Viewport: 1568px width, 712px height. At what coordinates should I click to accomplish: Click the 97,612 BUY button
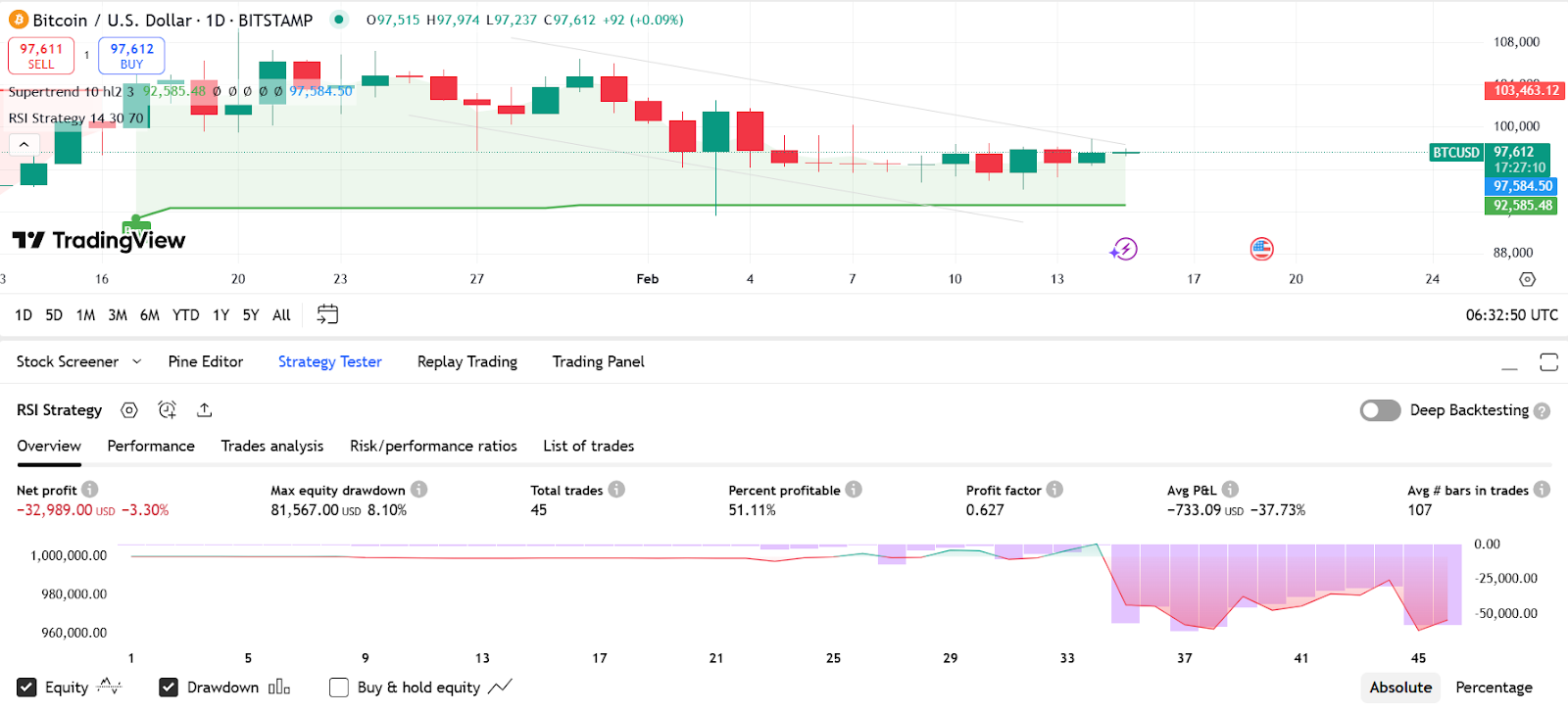[131, 56]
